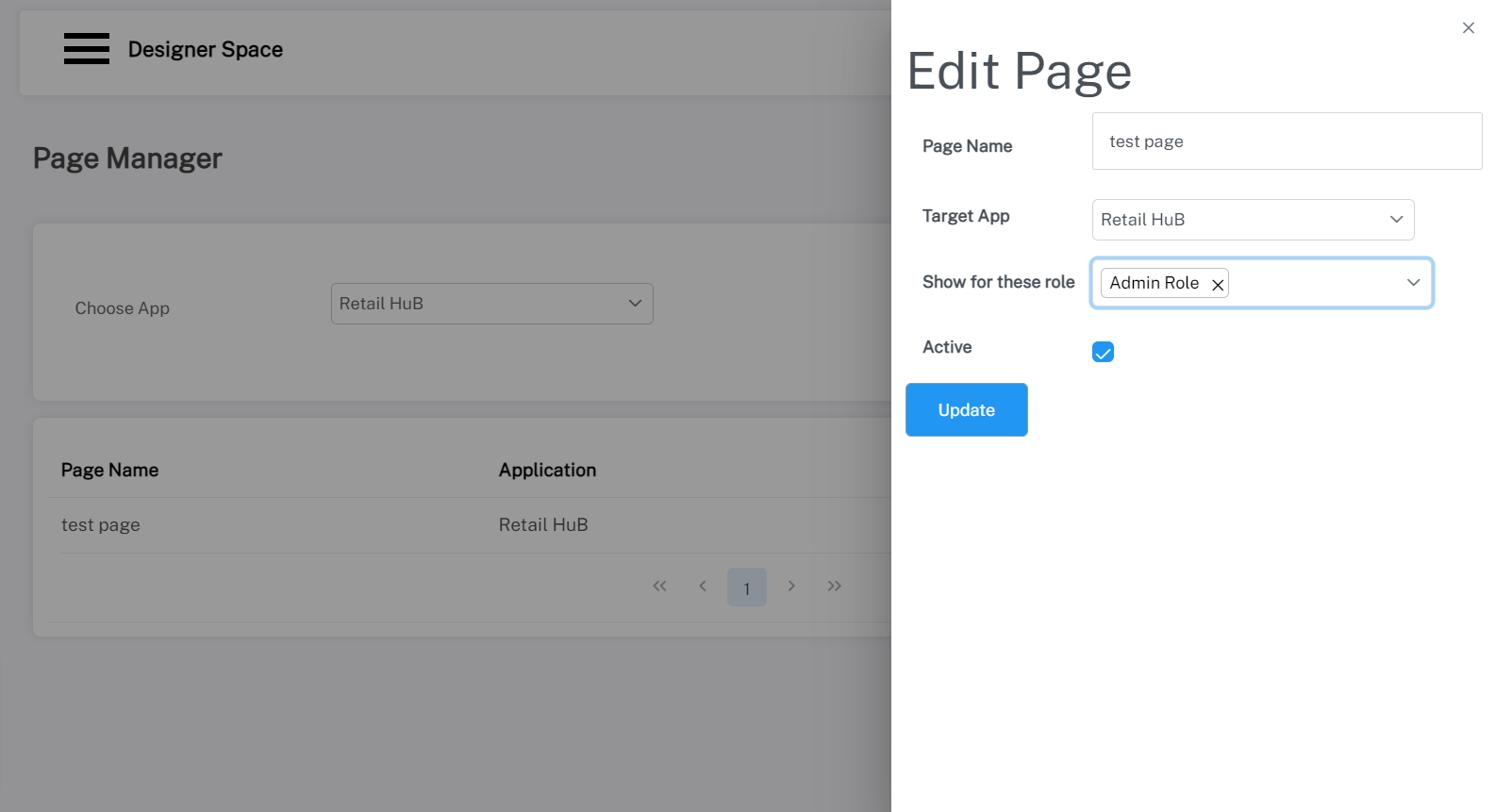Click the Page Name column header
This screenshot has height=812, width=1495.
pos(109,471)
